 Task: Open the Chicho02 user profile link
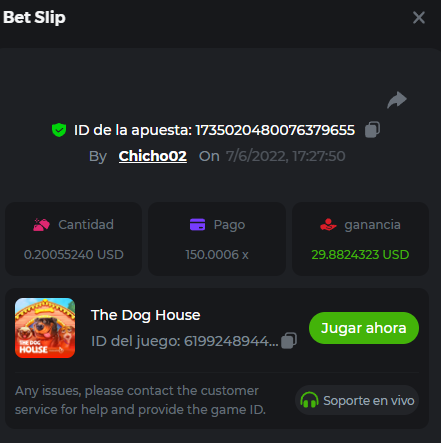point(153,156)
